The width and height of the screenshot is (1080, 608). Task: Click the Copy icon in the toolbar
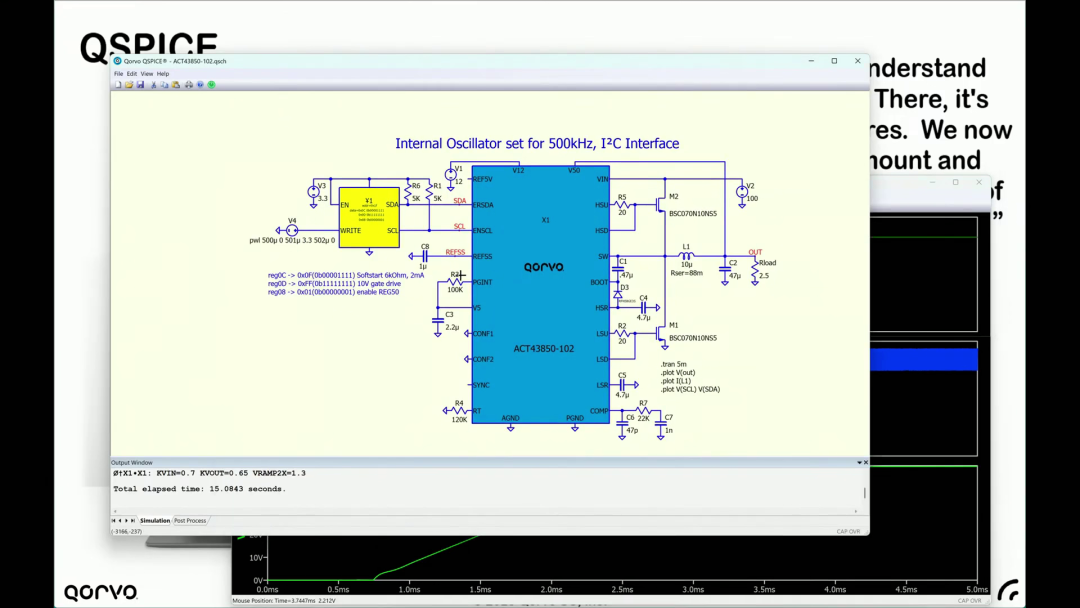click(x=164, y=85)
